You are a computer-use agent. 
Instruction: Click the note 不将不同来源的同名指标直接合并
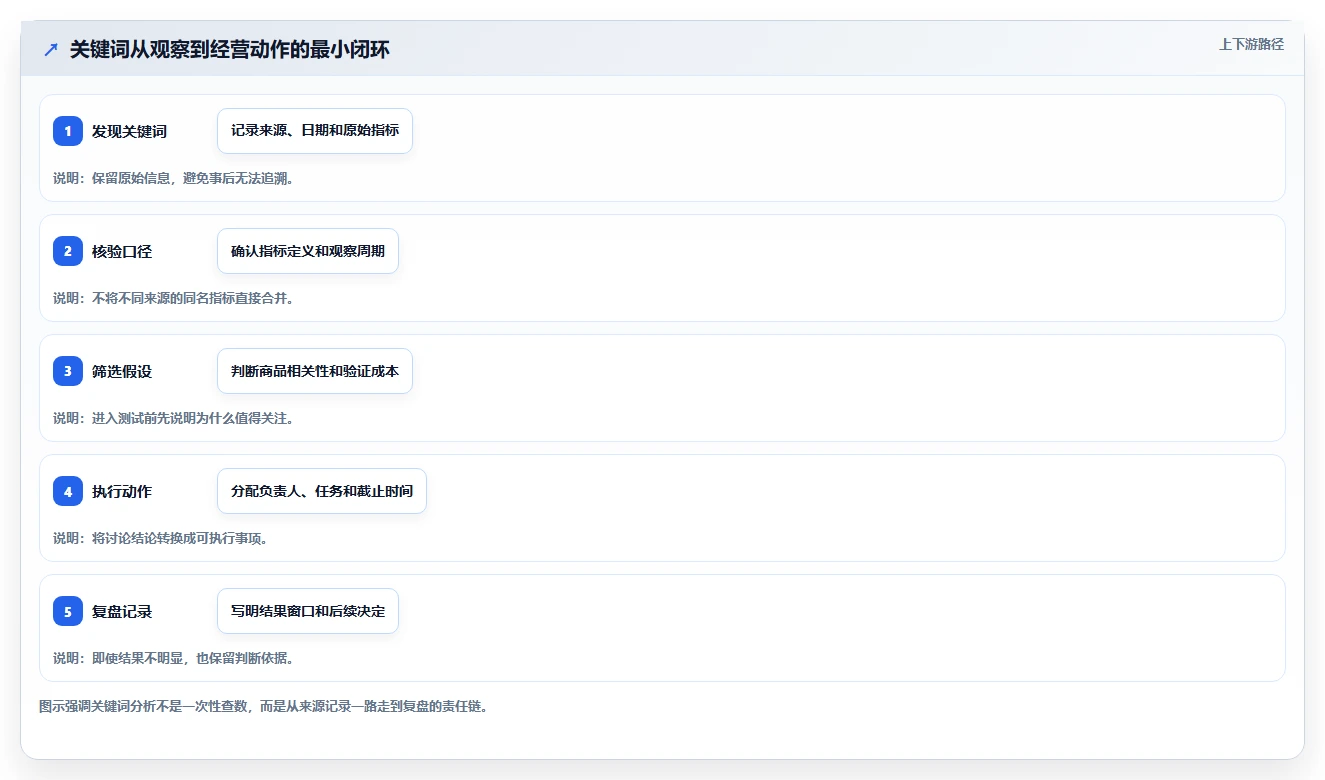pyautogui.click(x=173, y=298)
